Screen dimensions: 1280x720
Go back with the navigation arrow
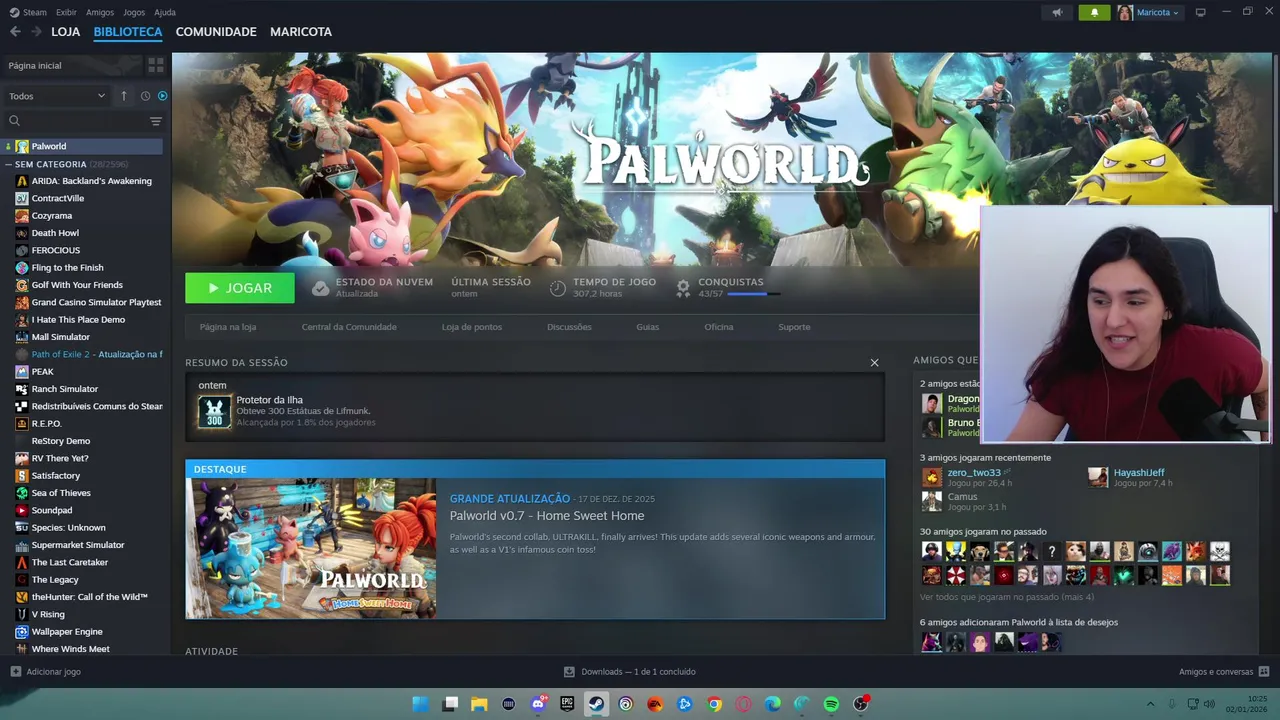tap(15, 32)
